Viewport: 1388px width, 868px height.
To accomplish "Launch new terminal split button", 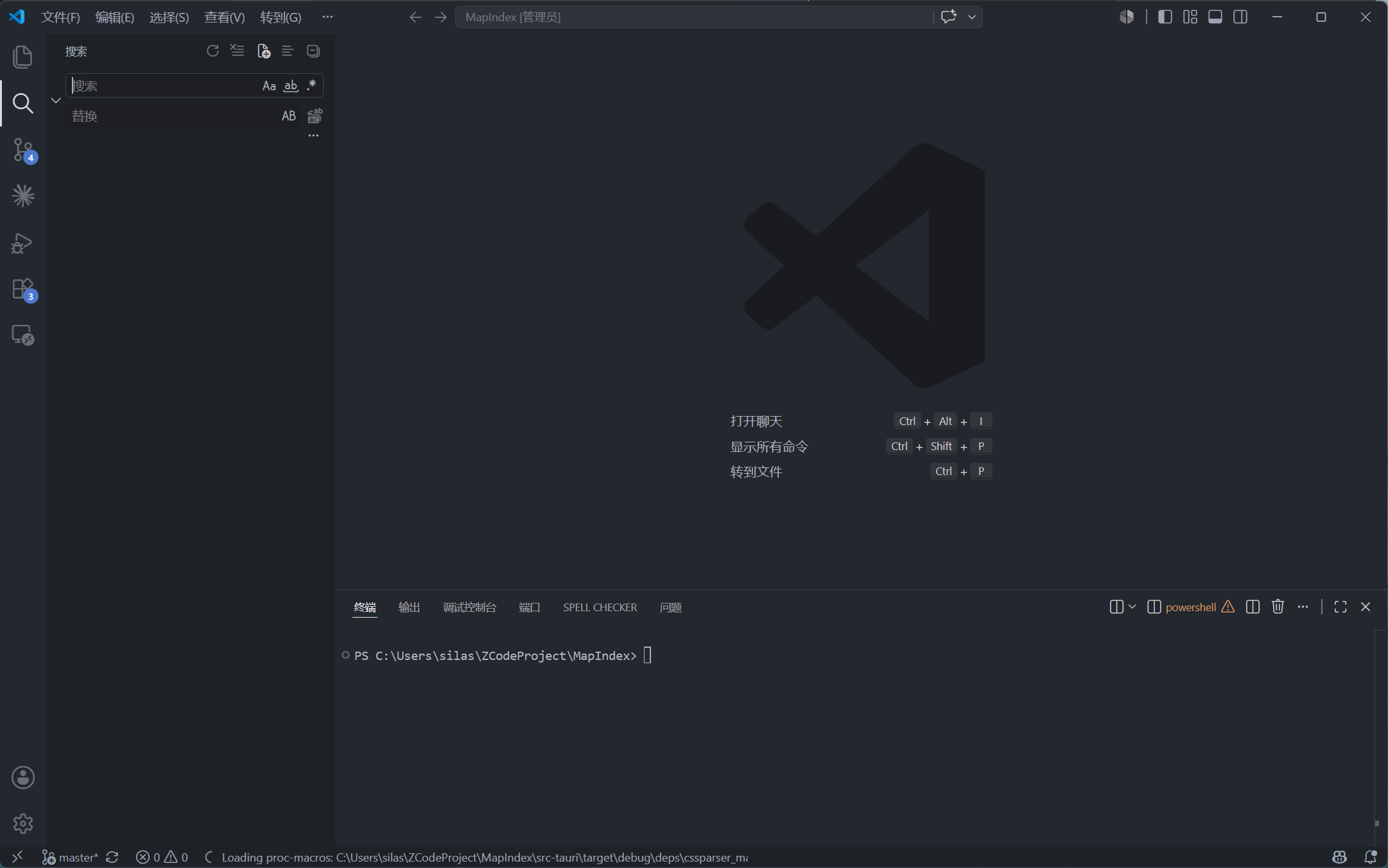I will click(x=1116, y=607).
